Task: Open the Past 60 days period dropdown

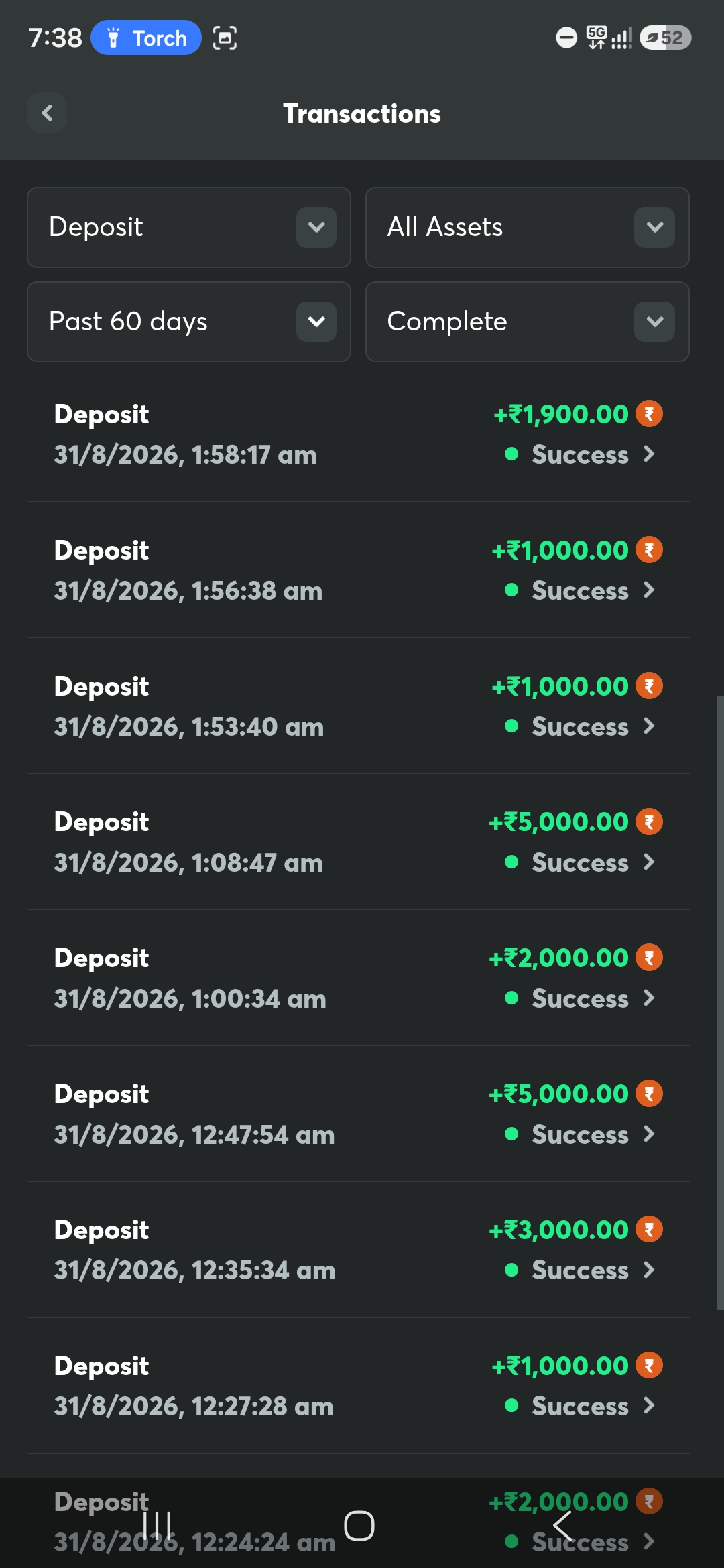Action: (x=189, y=322)
